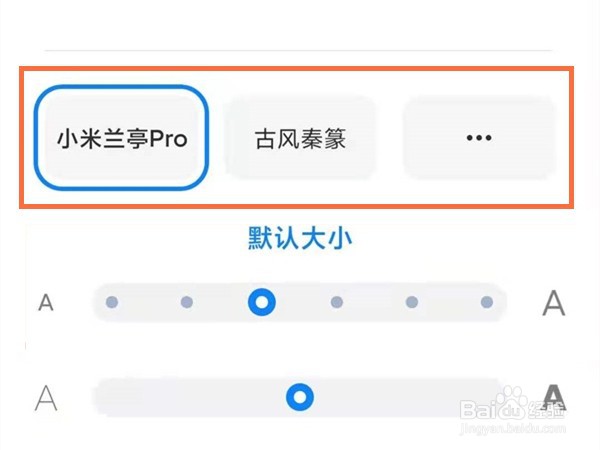Open more fonts via the three-dot button

click(479, 138)
